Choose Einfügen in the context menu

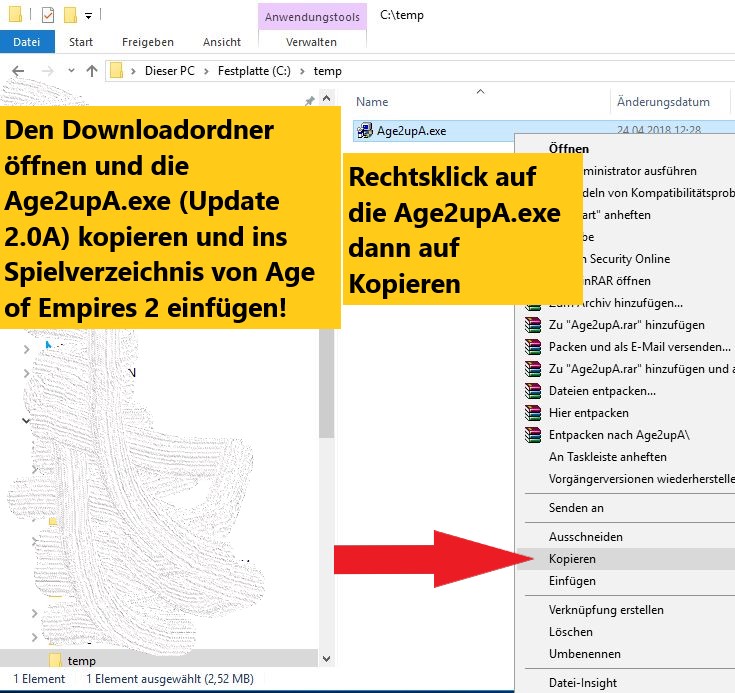pyautogui.click(x=572, y=581)
